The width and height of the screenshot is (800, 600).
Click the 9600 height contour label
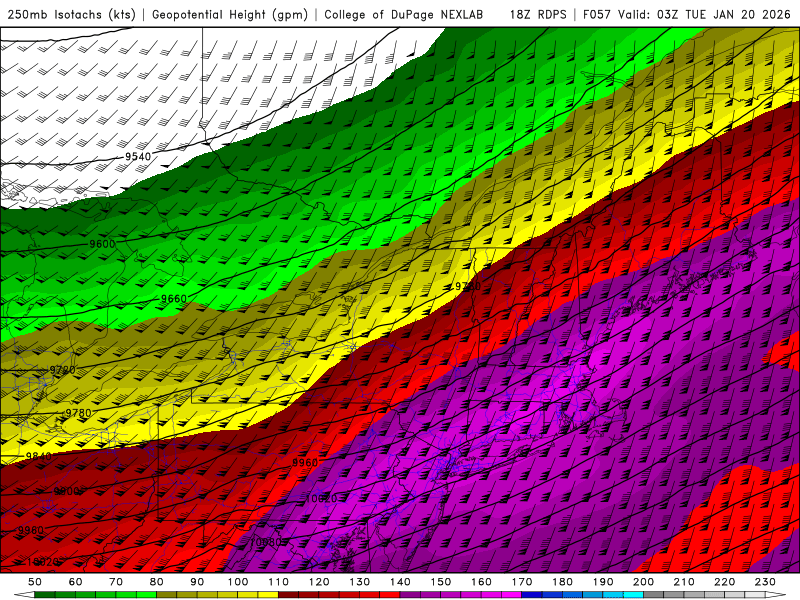tap(102, 244)
